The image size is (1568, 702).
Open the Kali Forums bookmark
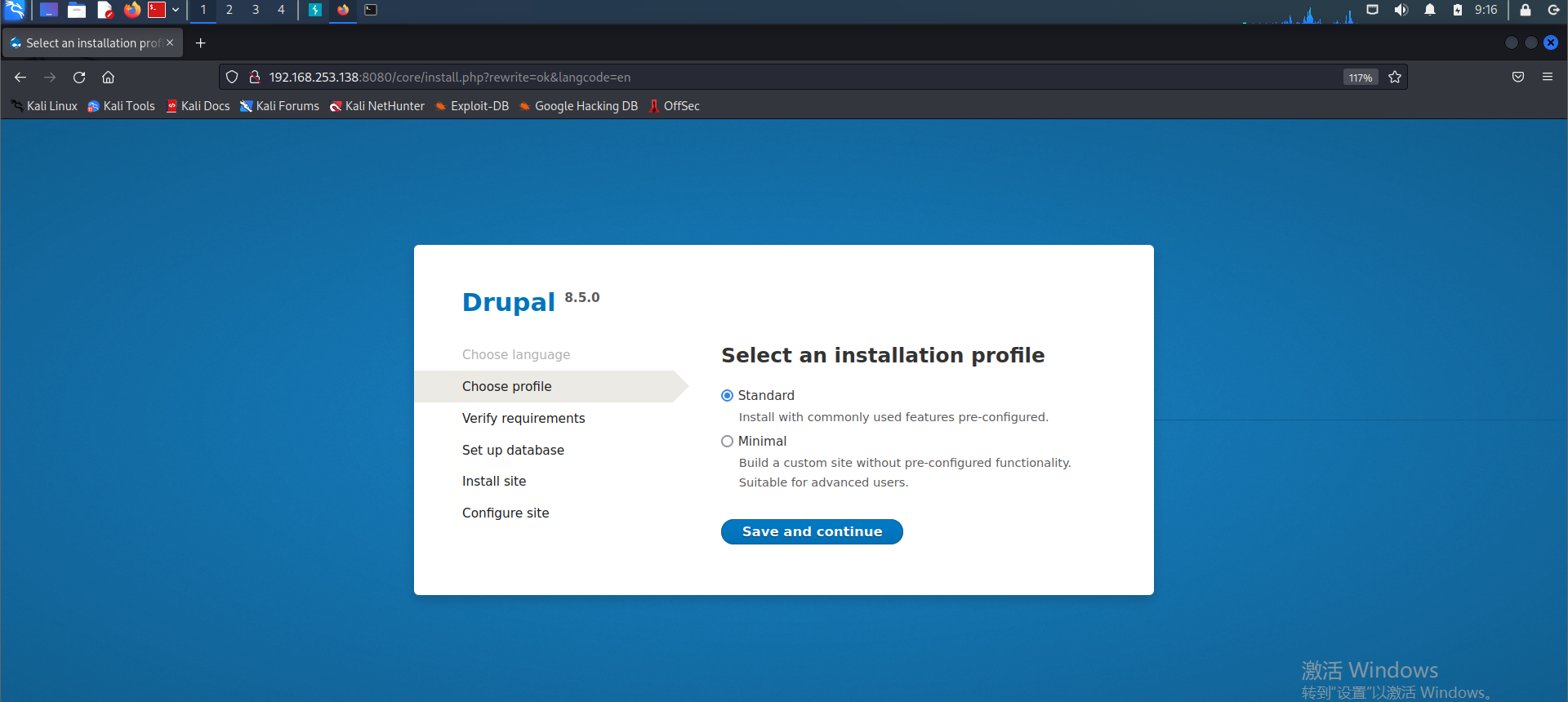(279, 106)
